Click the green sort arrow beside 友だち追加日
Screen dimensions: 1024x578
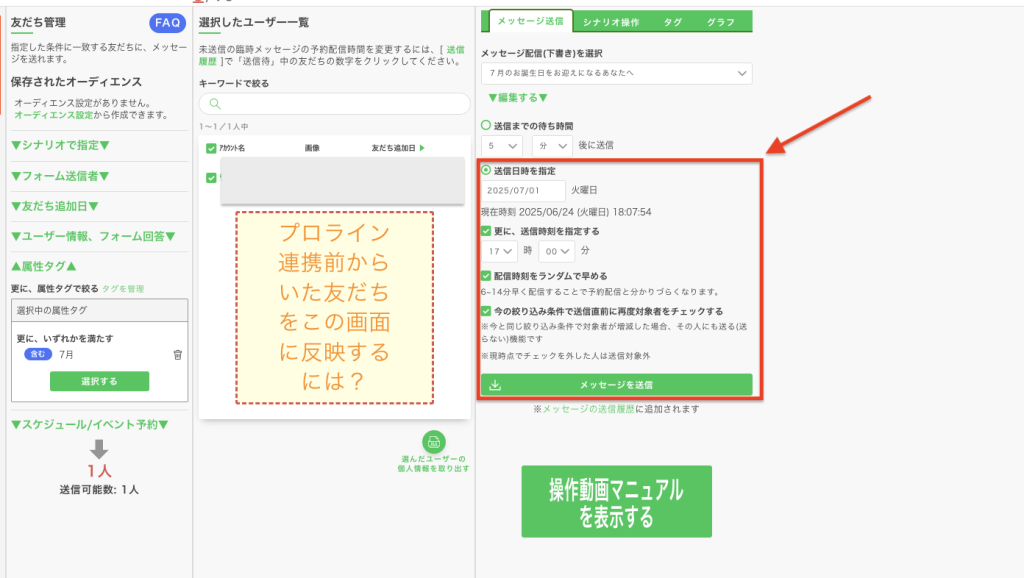coord(422,148)
